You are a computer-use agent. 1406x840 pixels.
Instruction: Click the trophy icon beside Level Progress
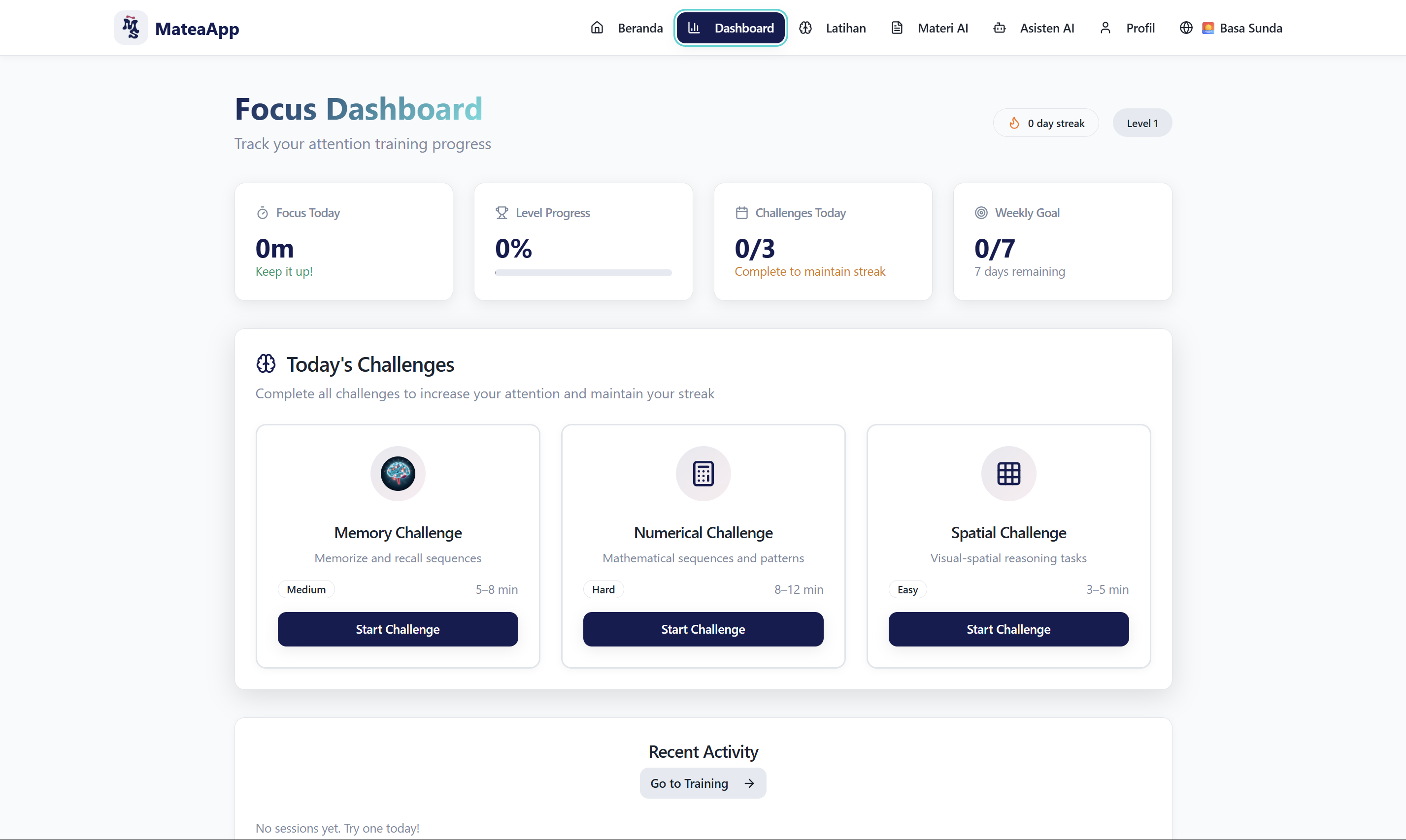(501, 213)
